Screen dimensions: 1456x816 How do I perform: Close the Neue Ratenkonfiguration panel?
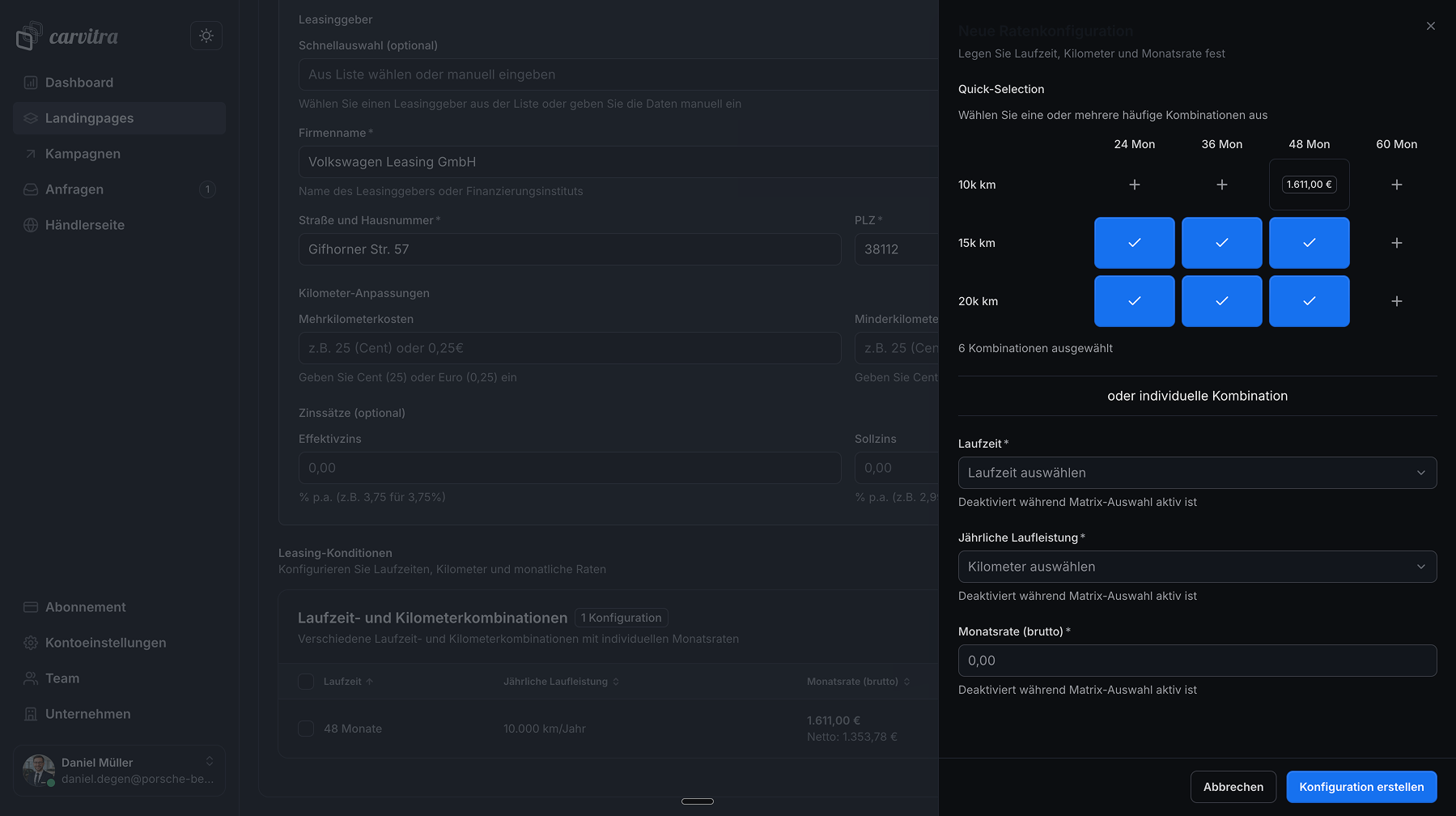click(x=1430, y=26)
